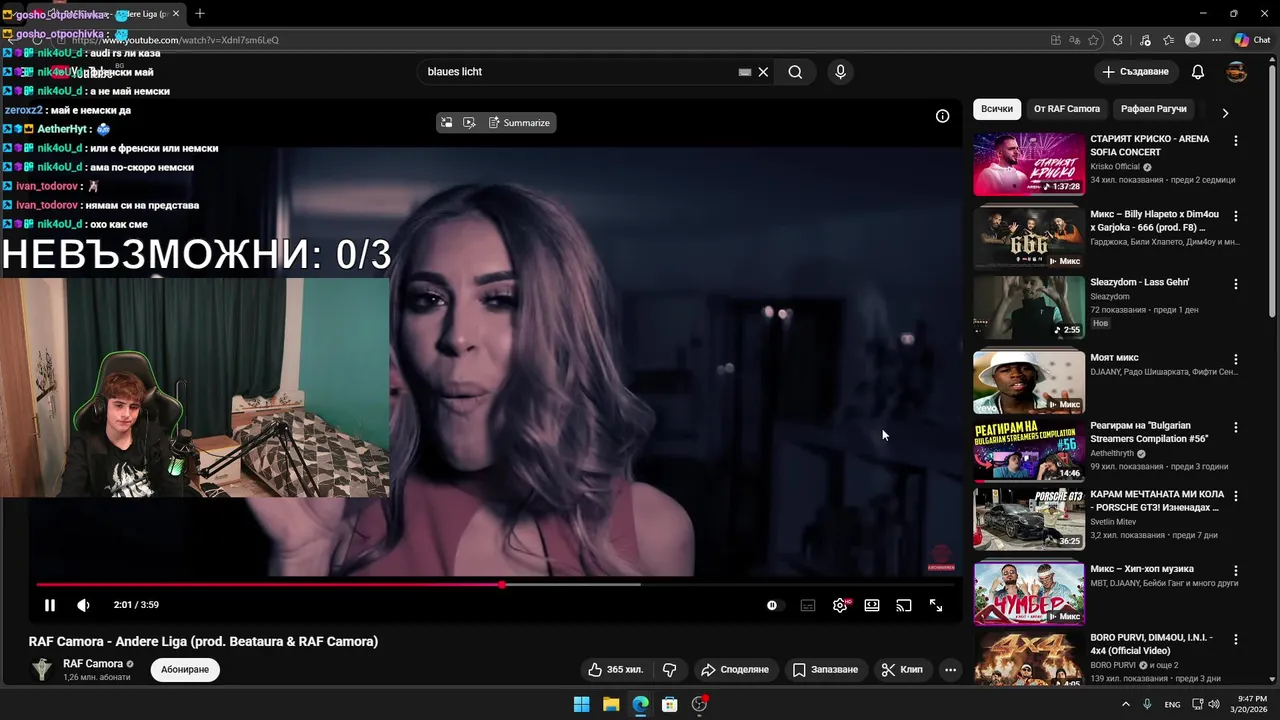Enter full screen mode

tap(936, 605)
